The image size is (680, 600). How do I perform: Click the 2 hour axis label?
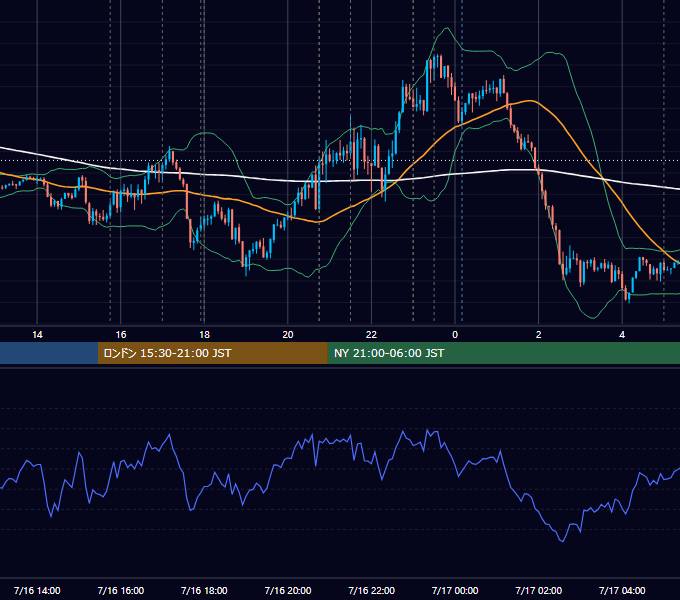539,335
